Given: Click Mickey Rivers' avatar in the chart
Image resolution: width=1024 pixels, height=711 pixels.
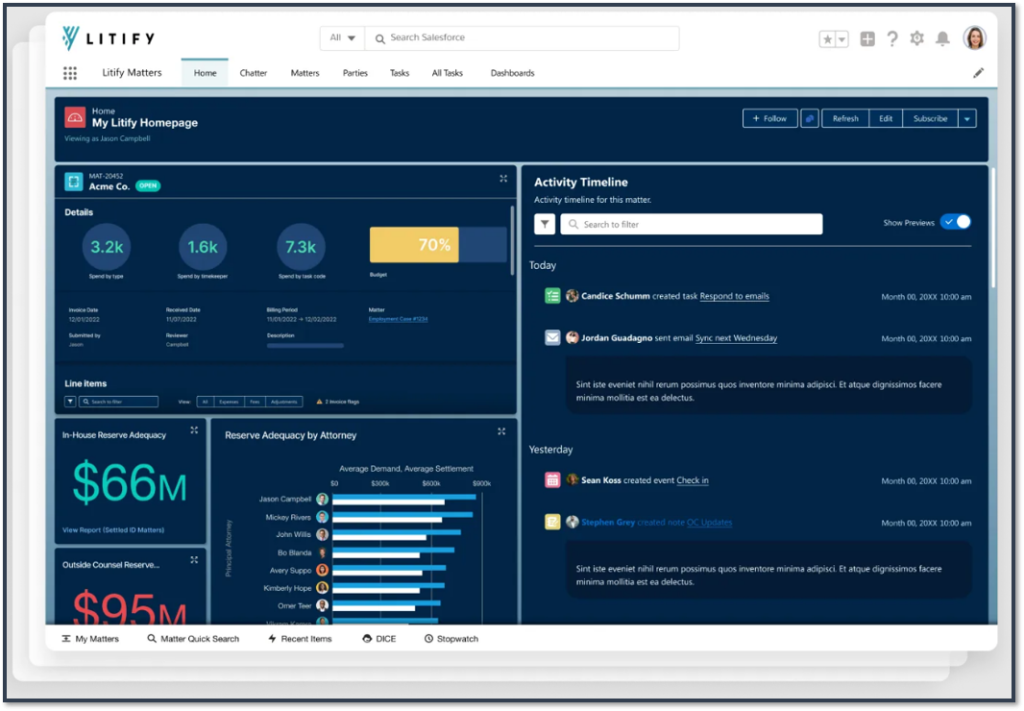Looking at the screenshot, I should click(322, 517).
